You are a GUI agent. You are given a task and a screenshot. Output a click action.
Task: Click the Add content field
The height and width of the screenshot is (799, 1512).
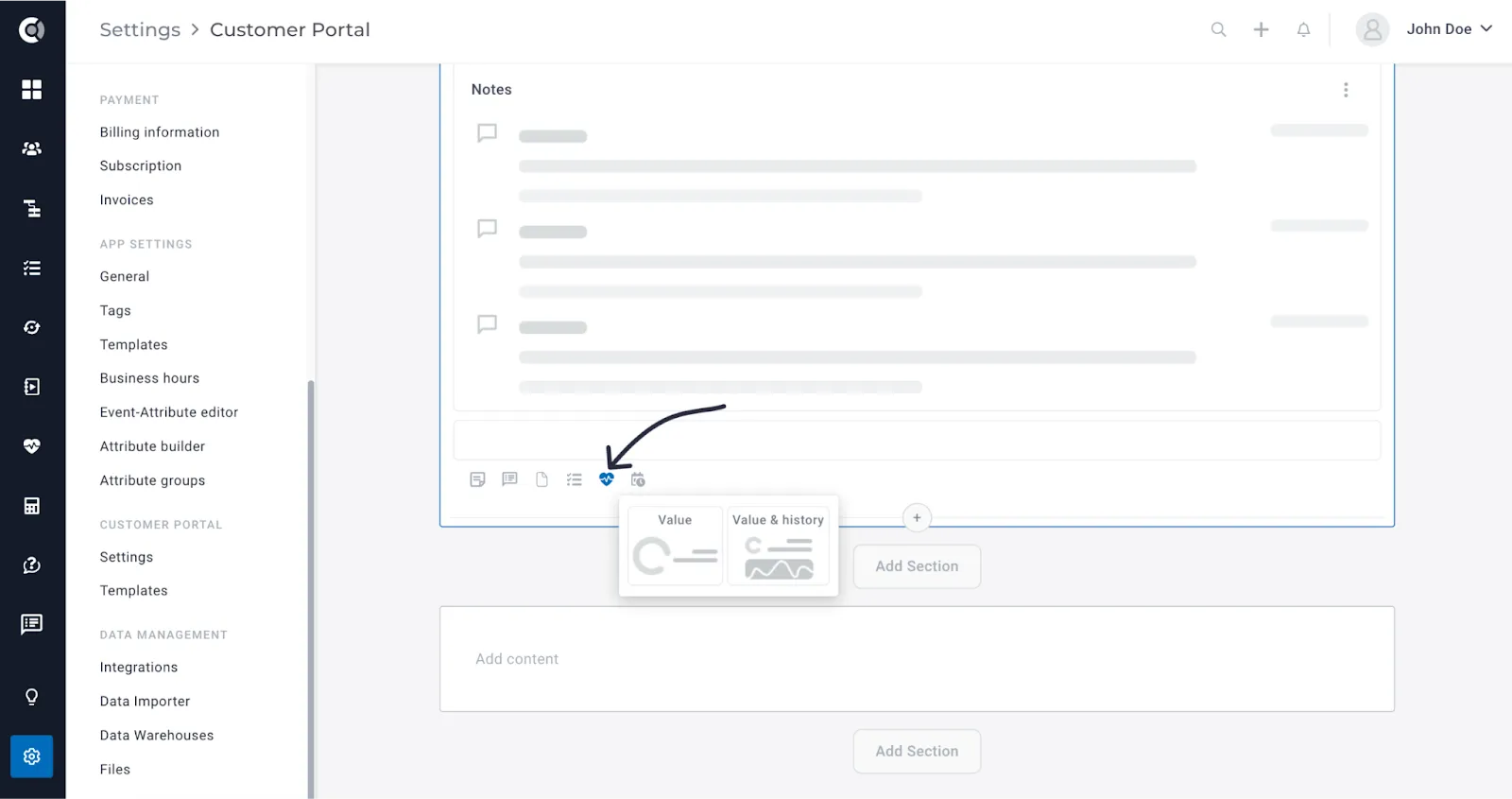(x=917, y=659)
